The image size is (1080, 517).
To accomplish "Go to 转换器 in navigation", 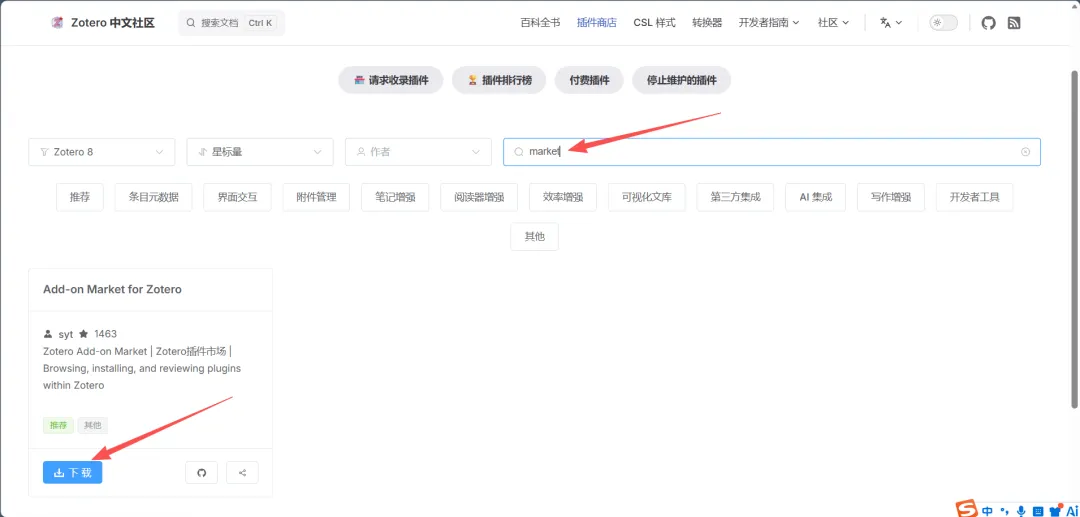I will click(707, 23).
